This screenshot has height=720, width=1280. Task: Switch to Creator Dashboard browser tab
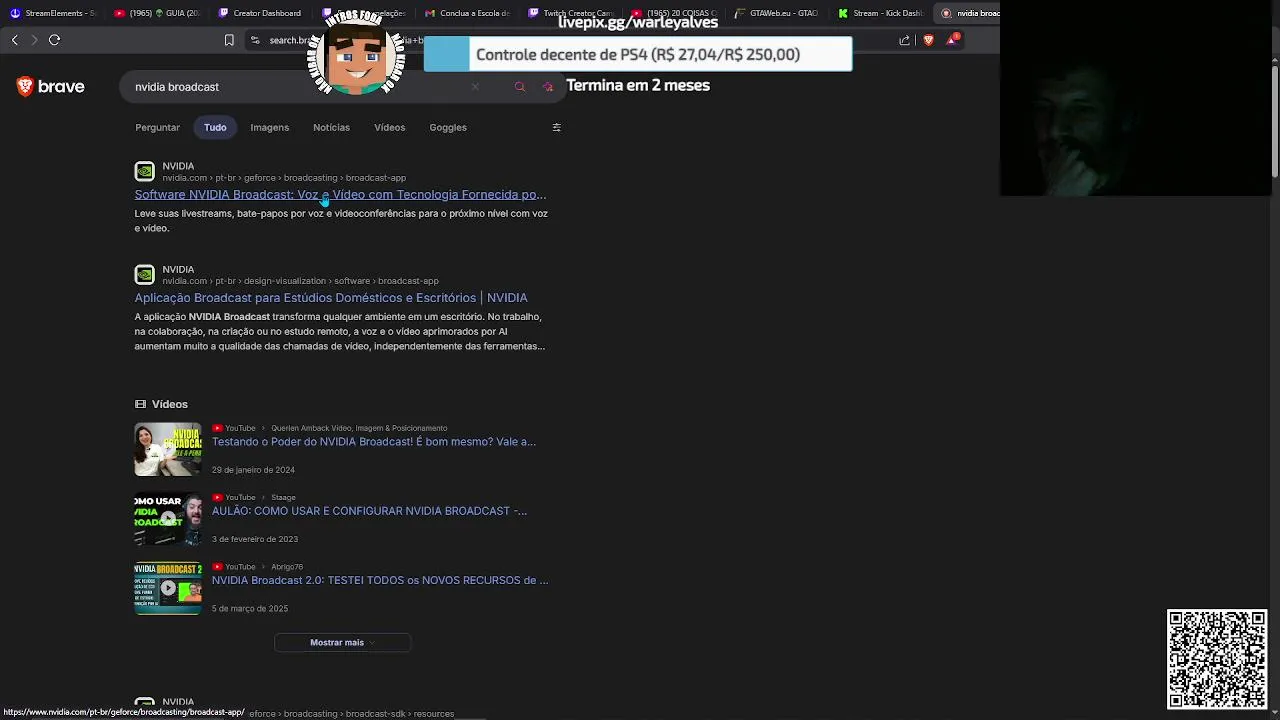tap(259, 13)
